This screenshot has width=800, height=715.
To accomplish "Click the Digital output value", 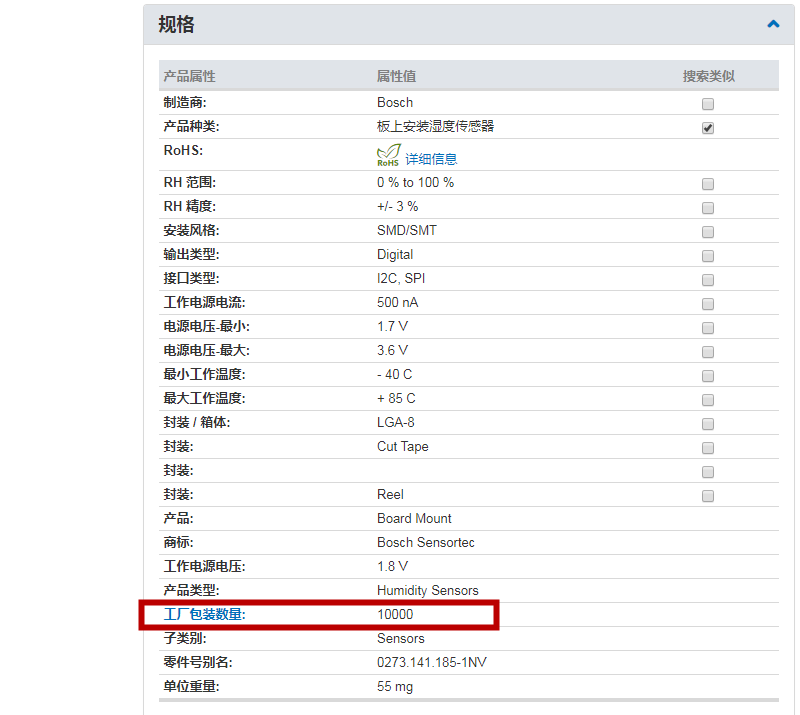I will [395, 255].
